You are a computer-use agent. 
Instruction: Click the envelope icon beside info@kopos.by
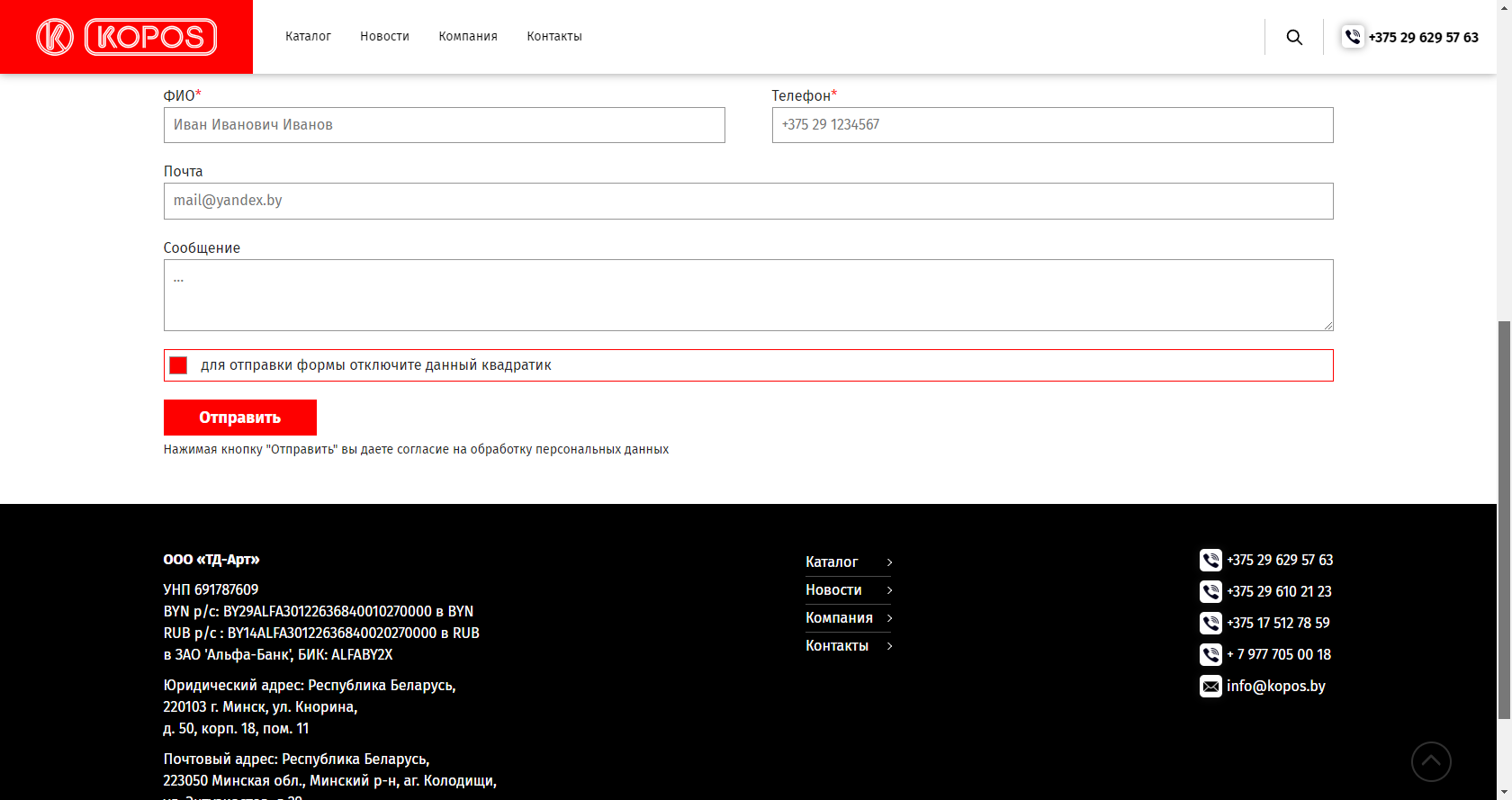[x=1210, y=687]
